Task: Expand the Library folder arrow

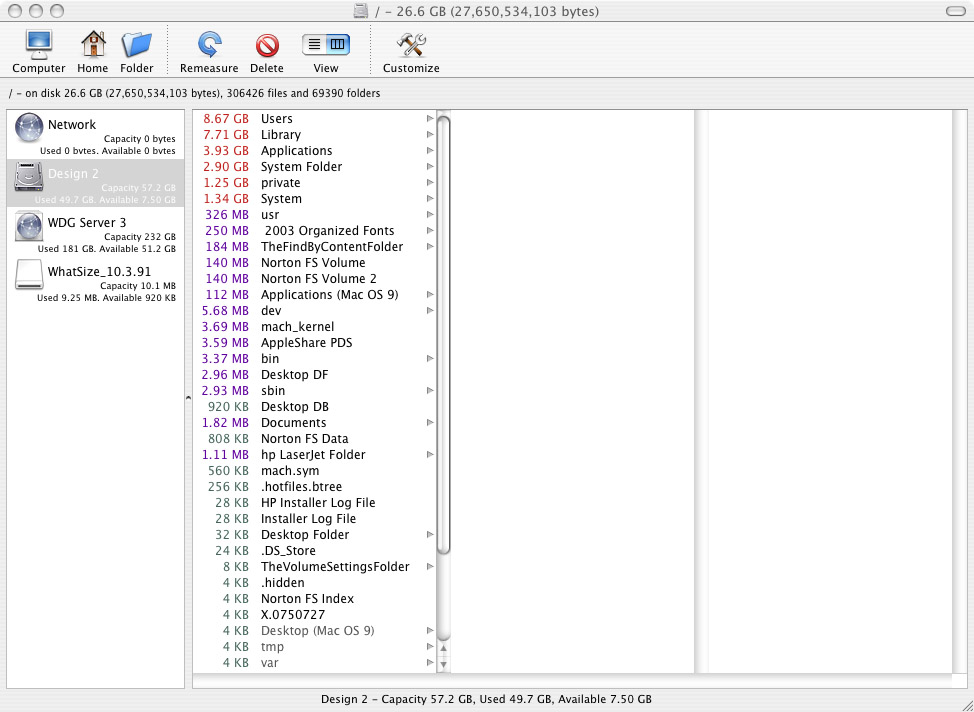Action: click(430, 134)
